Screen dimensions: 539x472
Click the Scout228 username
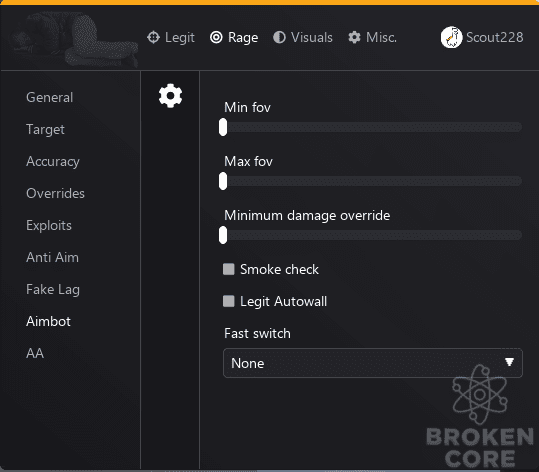coord(495,37)
